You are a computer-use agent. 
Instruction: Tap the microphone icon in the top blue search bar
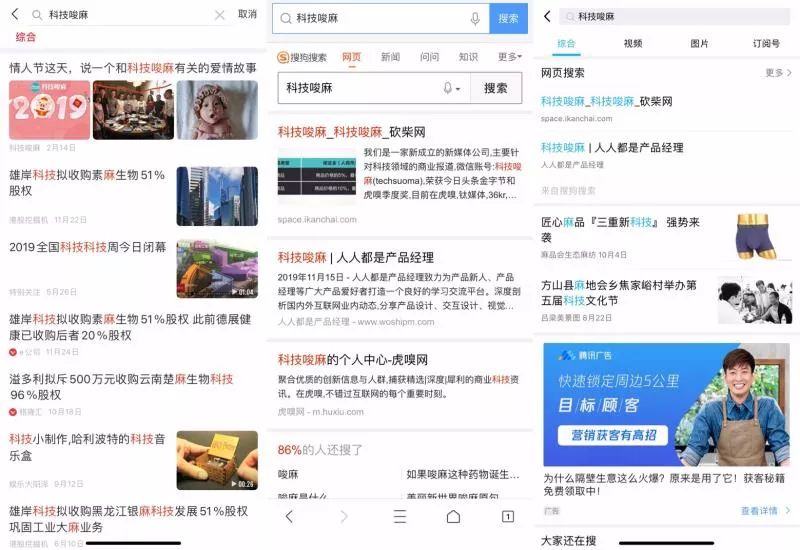(475, 19)
